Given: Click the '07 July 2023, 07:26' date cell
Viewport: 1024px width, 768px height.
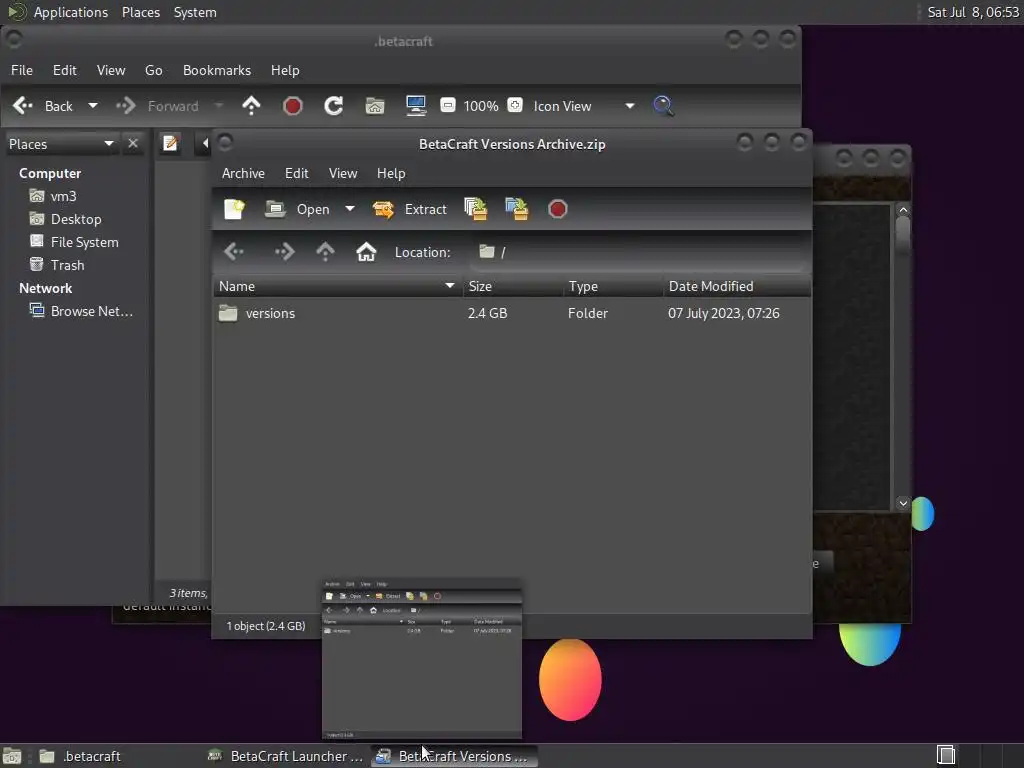Looking at the screenshot, I should (724, 313).
